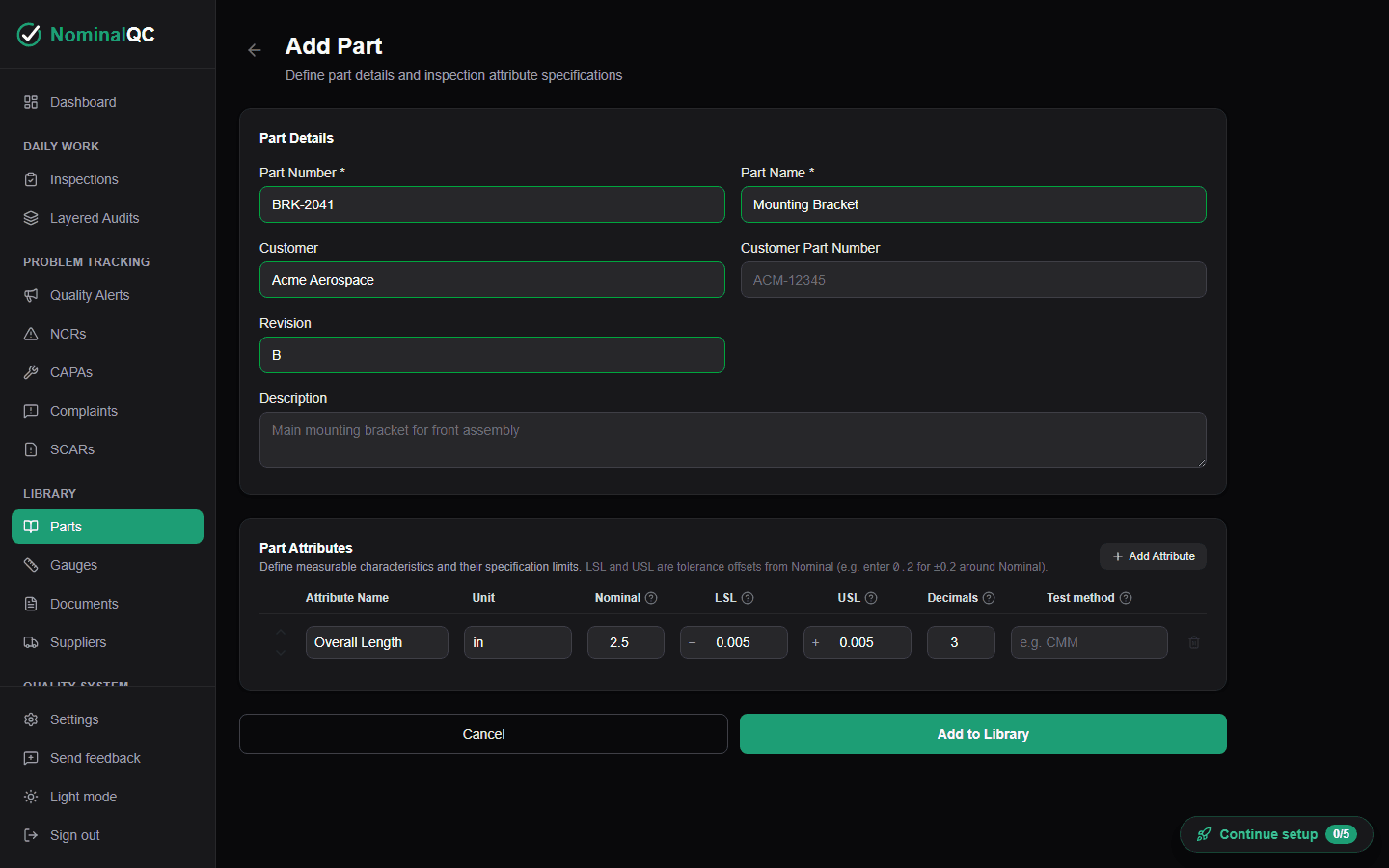Click the Parts book icon
Screen dimensions: 1389x868
click(x=31, y=527)
